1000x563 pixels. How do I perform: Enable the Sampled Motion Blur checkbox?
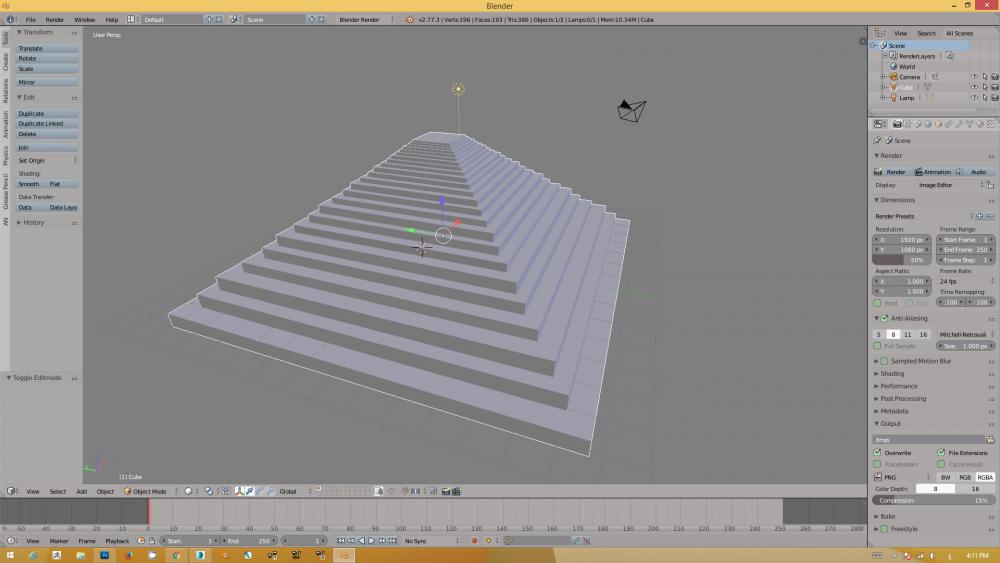coord(885,361)
